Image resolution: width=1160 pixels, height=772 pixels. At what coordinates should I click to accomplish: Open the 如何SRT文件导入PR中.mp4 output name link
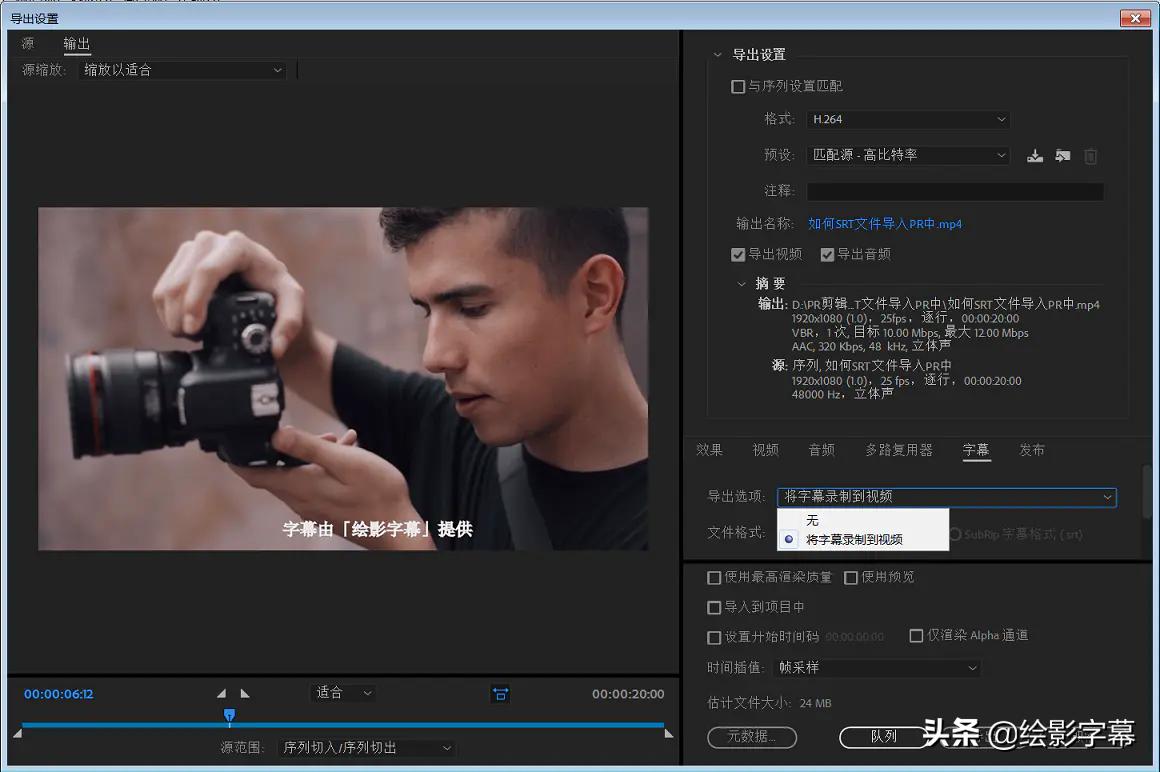click(888, 223)
